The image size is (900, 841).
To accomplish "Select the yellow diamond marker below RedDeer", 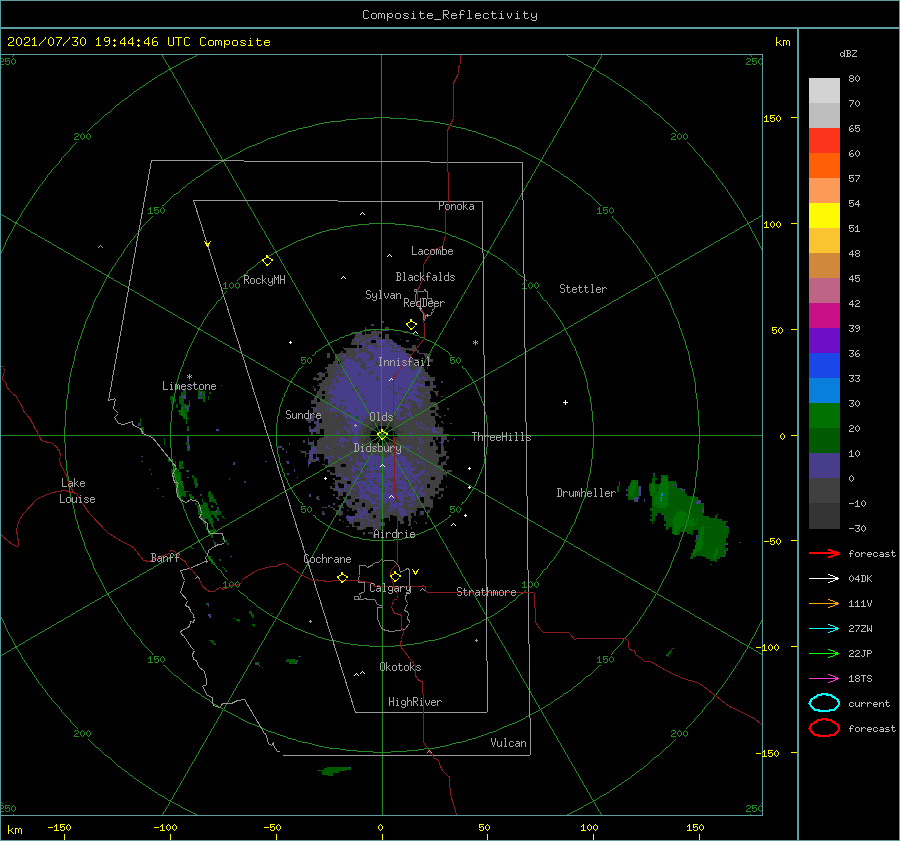I will tap(411, 325).
